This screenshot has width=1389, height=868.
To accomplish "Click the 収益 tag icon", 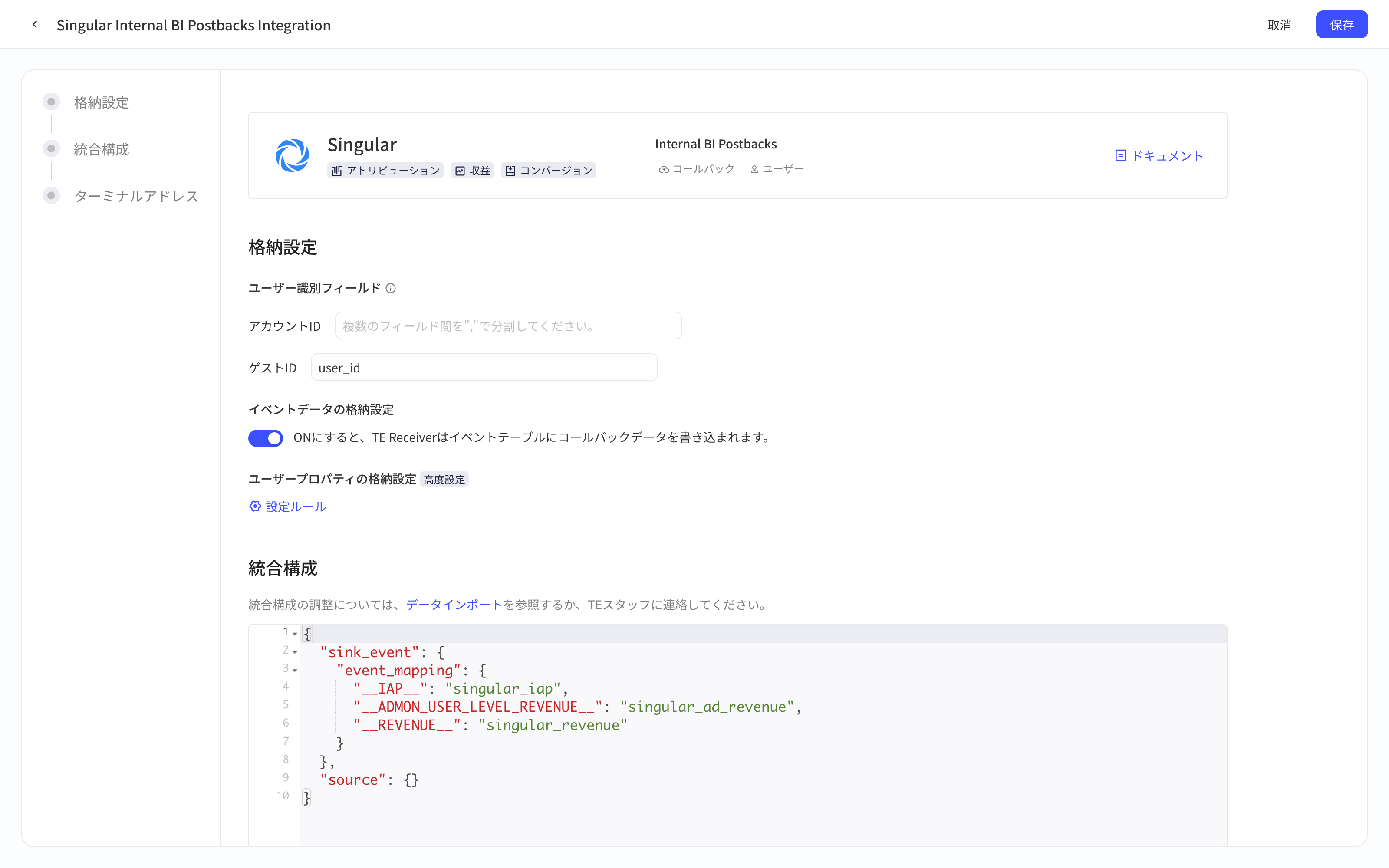I will (x=460, y=171).
